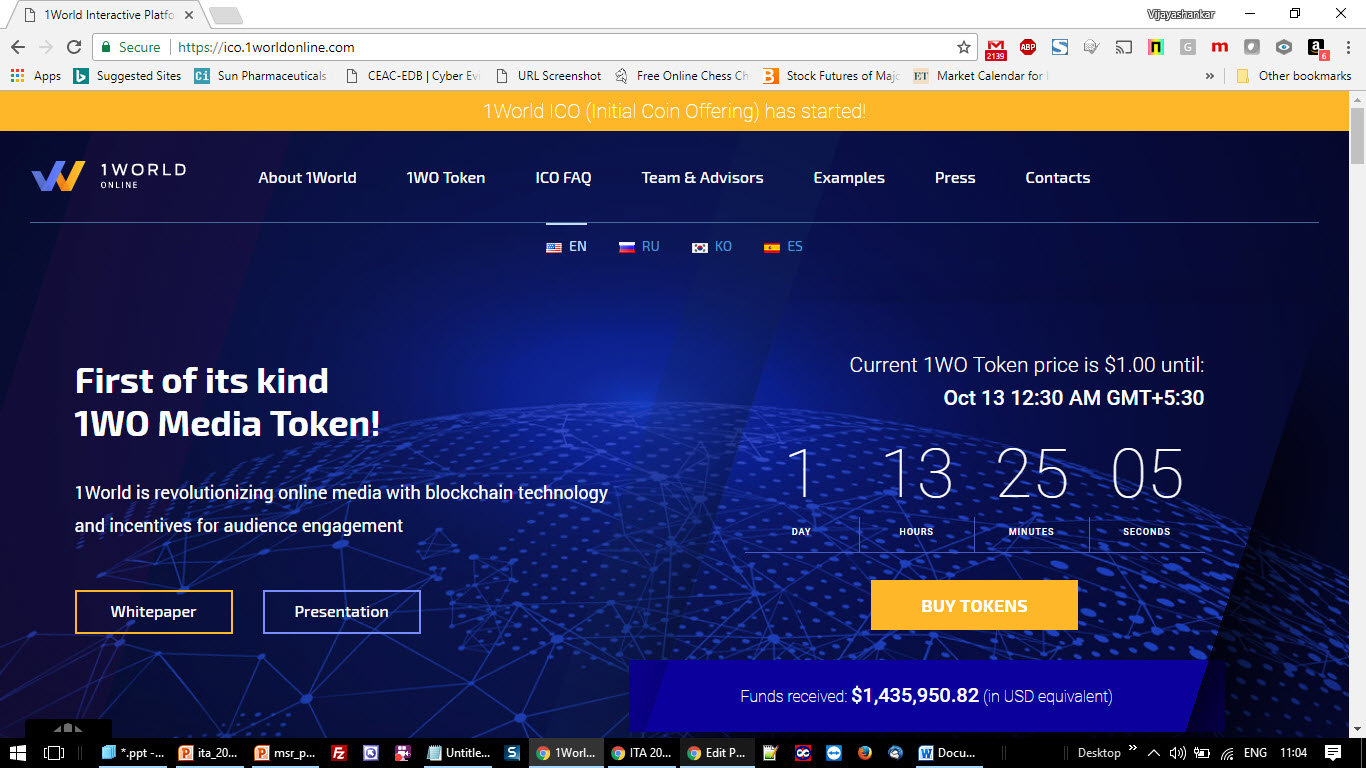This screenshot has height=768, width=1366.
Task: Open a new tab button
Action: (x=225, y=16)
